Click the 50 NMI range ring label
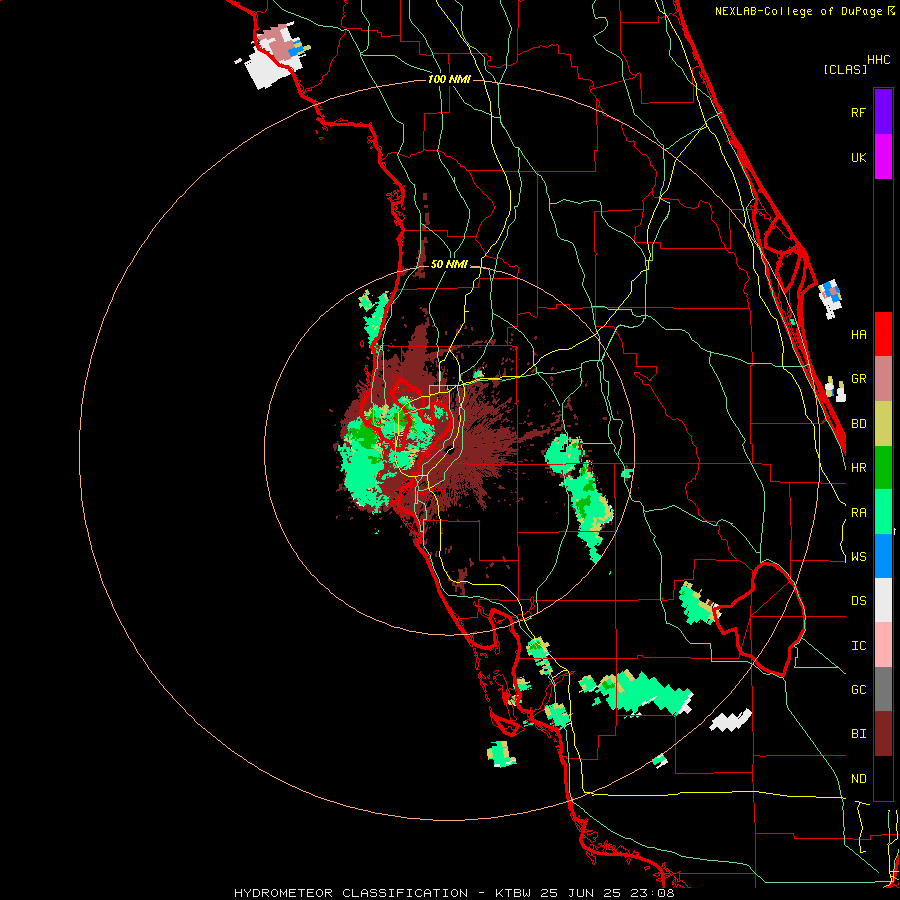Image resolution: width=900 pixels, height=900 pixels. click(x=449, y=265)
